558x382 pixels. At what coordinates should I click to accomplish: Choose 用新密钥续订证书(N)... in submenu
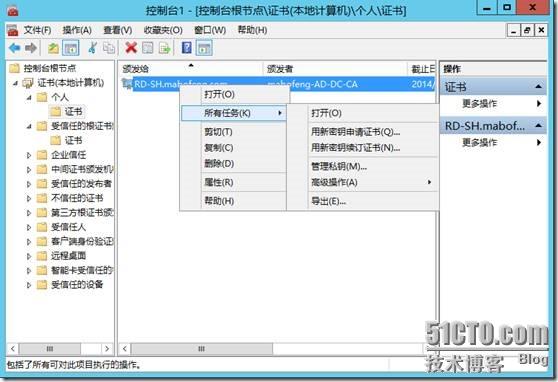363,148
